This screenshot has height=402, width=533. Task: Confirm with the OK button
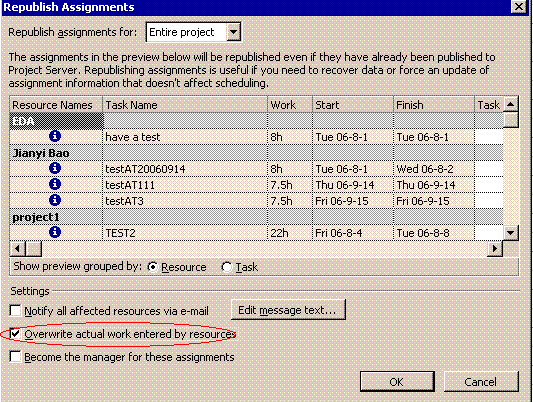397,382
